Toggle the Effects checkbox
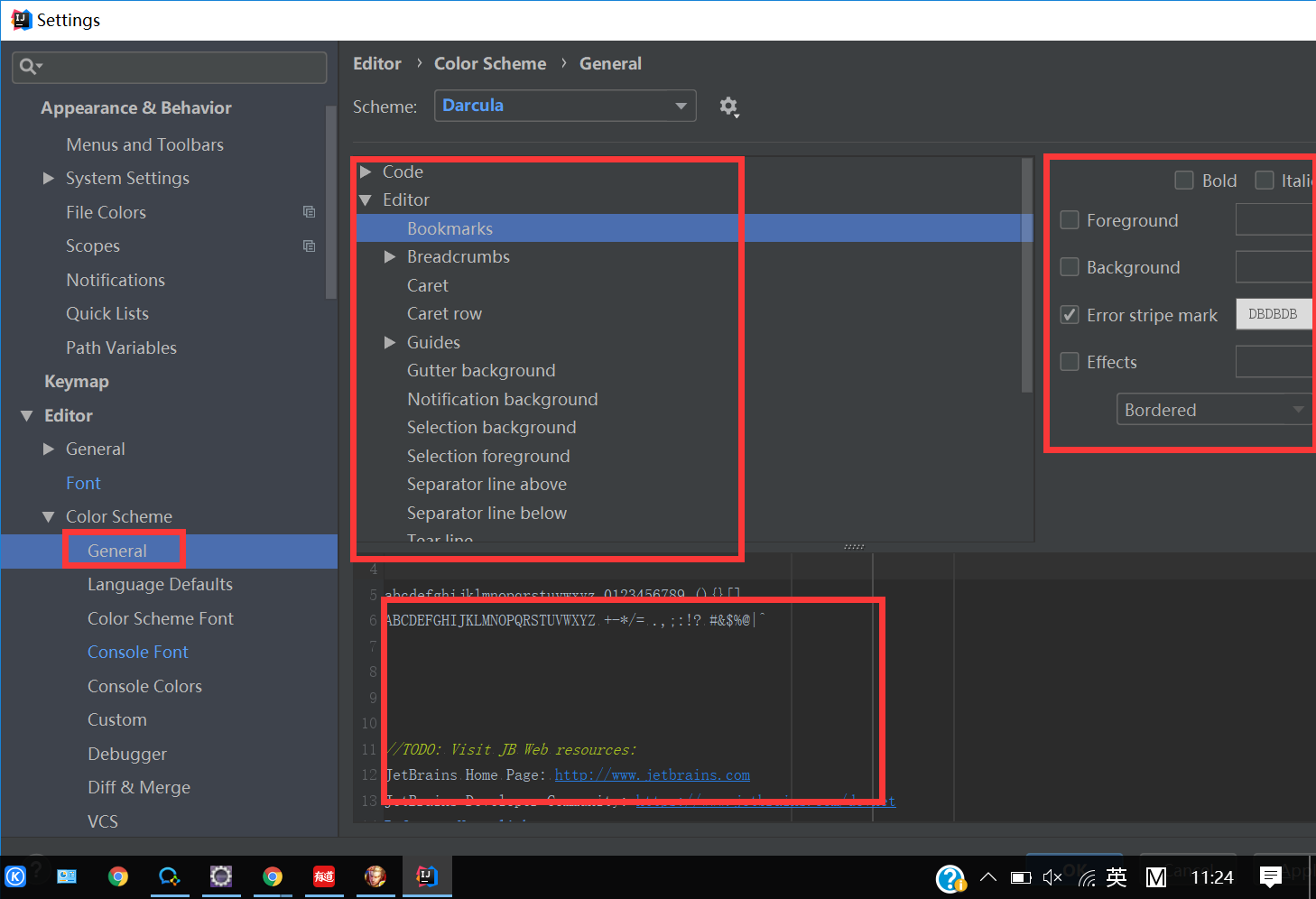Screen dimensions: 1316x899 tap(1070, 362)
